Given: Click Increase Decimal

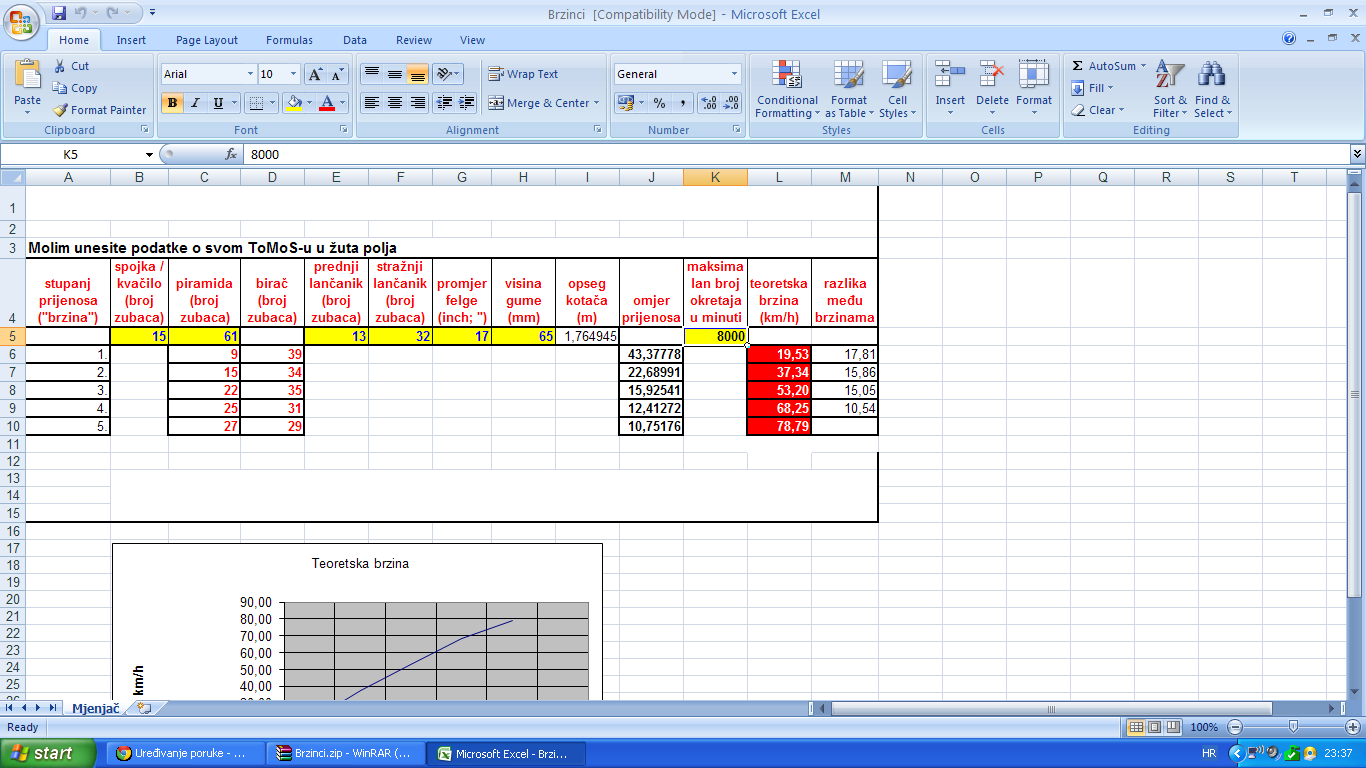Looking at the screenshot, I should point(709,103).
